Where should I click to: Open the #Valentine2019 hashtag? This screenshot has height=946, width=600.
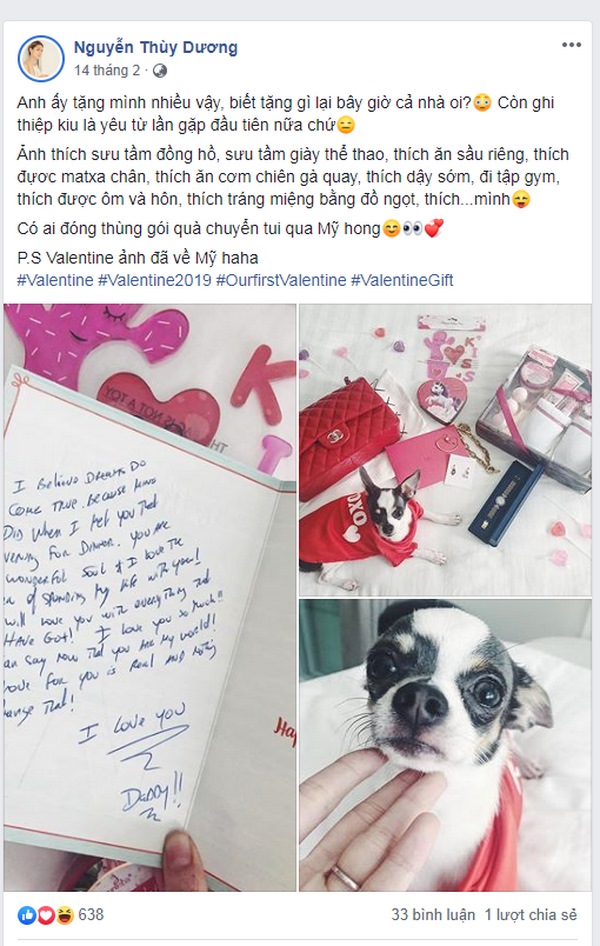pyautogui.click(x=155, y=280)
